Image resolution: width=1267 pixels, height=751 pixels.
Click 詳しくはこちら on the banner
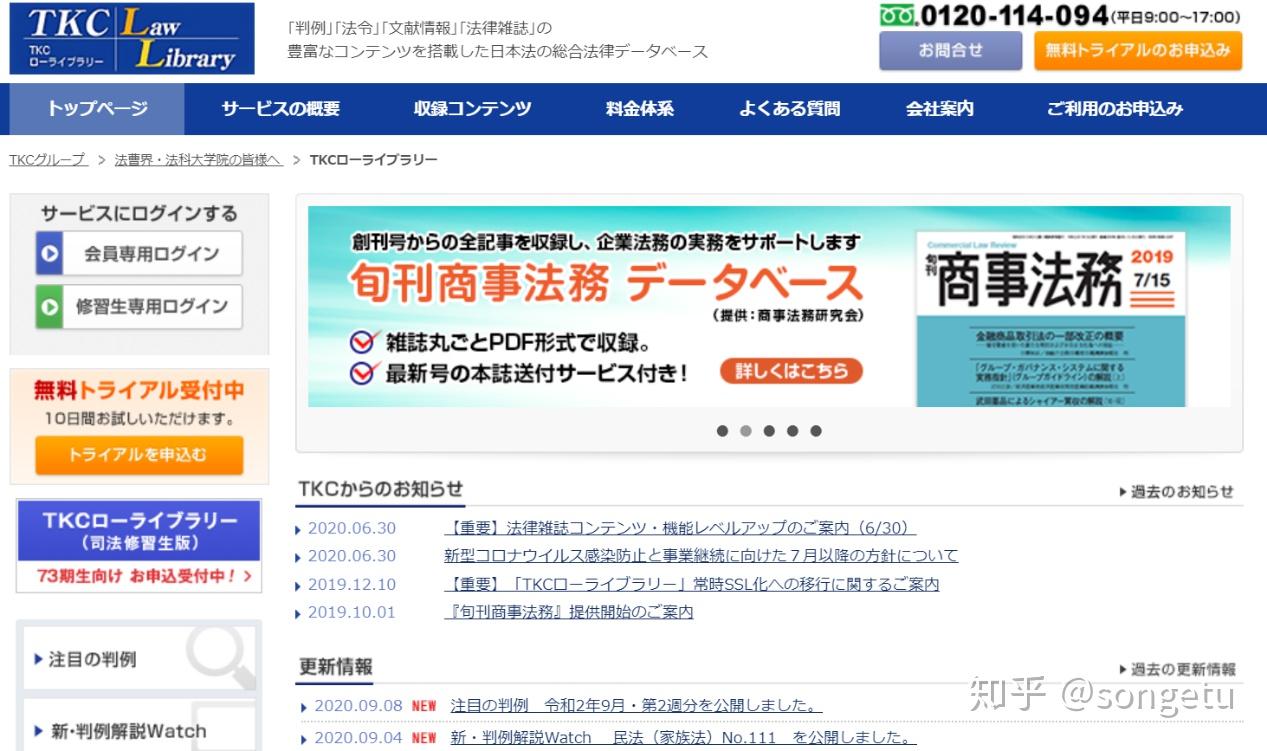(791, 371)
